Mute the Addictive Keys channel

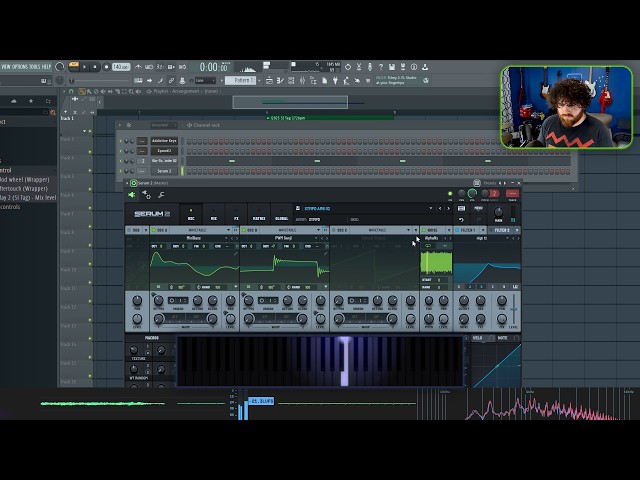[121, 141]
